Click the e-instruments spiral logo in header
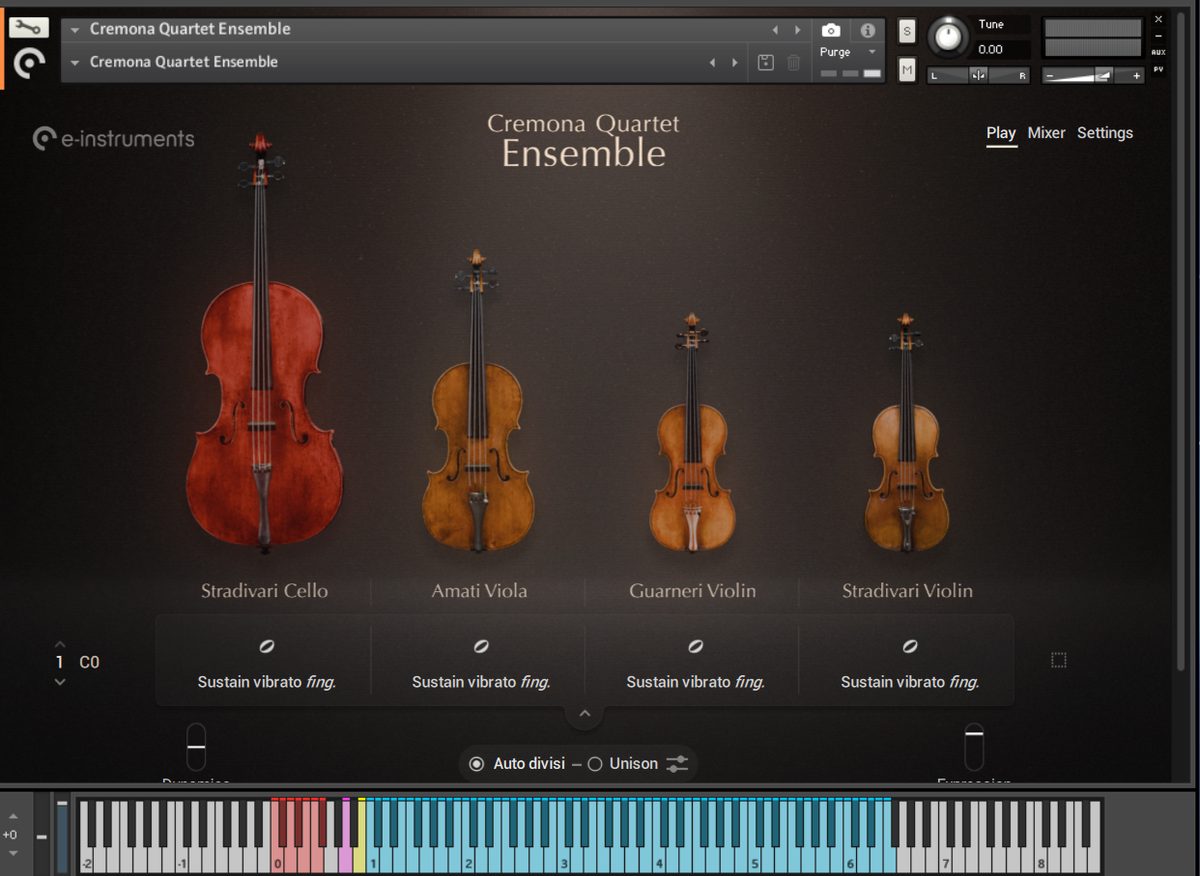 click(x=29, y=65)
